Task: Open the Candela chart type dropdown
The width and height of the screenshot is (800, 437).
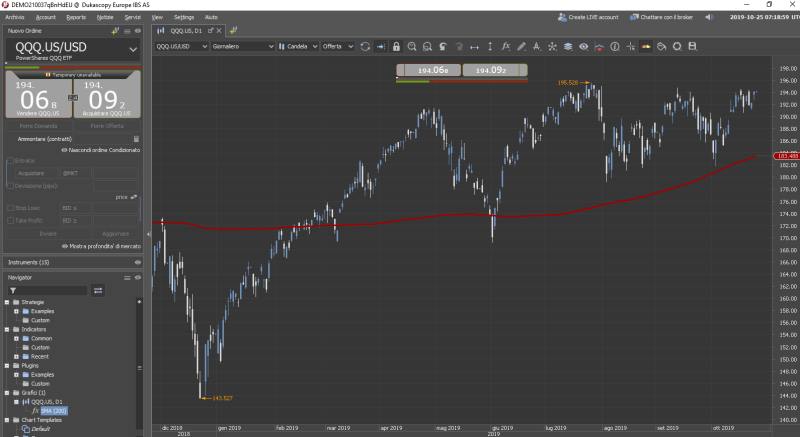Action: coord(298,46)
